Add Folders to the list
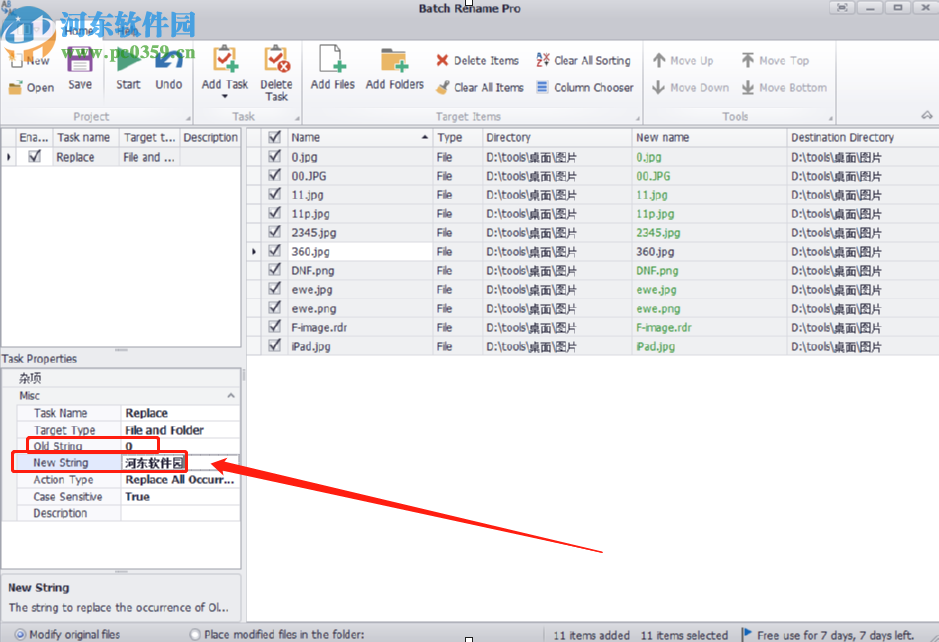939x642 pixels. click(x=395, y=67)
